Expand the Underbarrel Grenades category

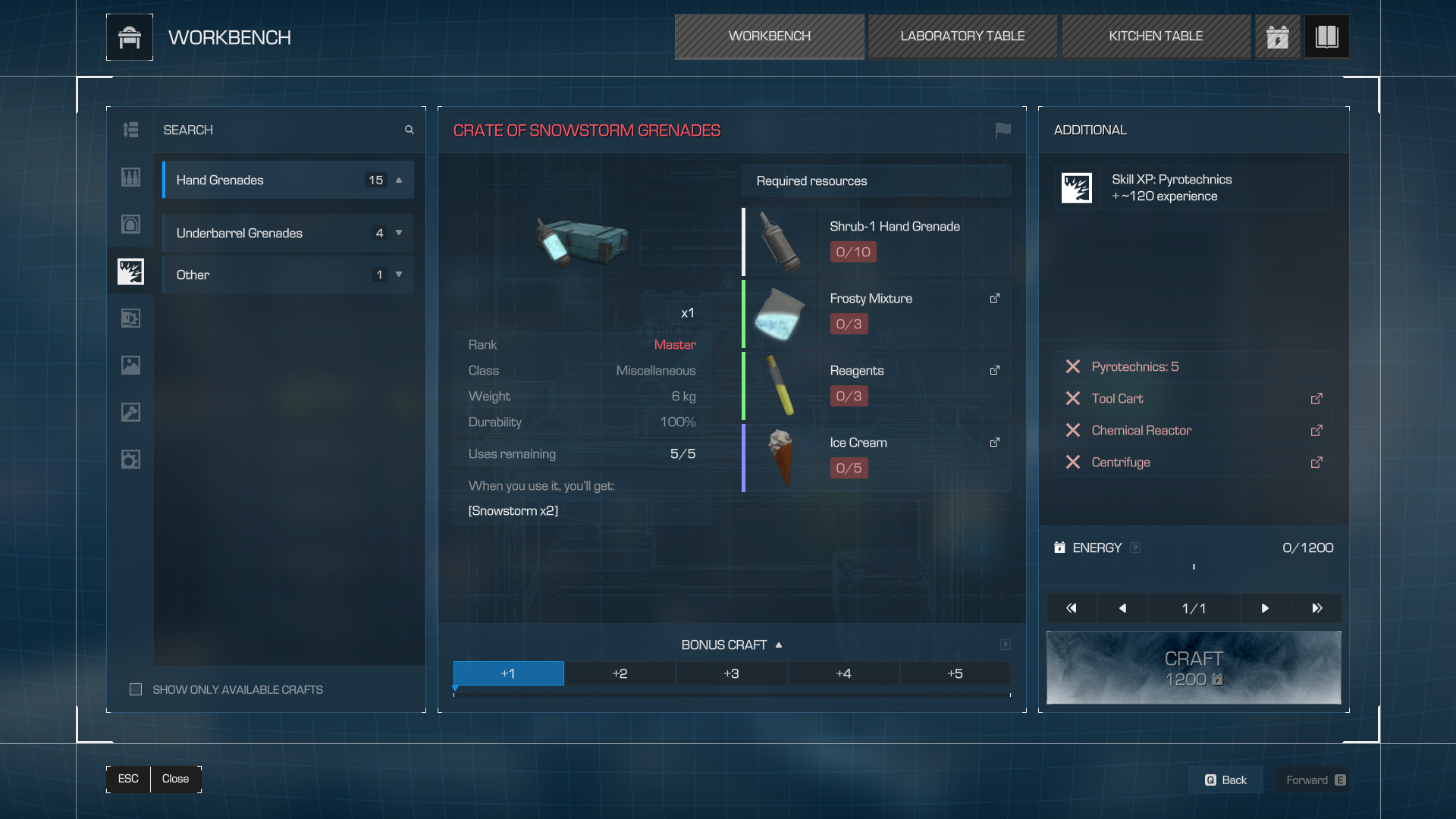[399, 234]
